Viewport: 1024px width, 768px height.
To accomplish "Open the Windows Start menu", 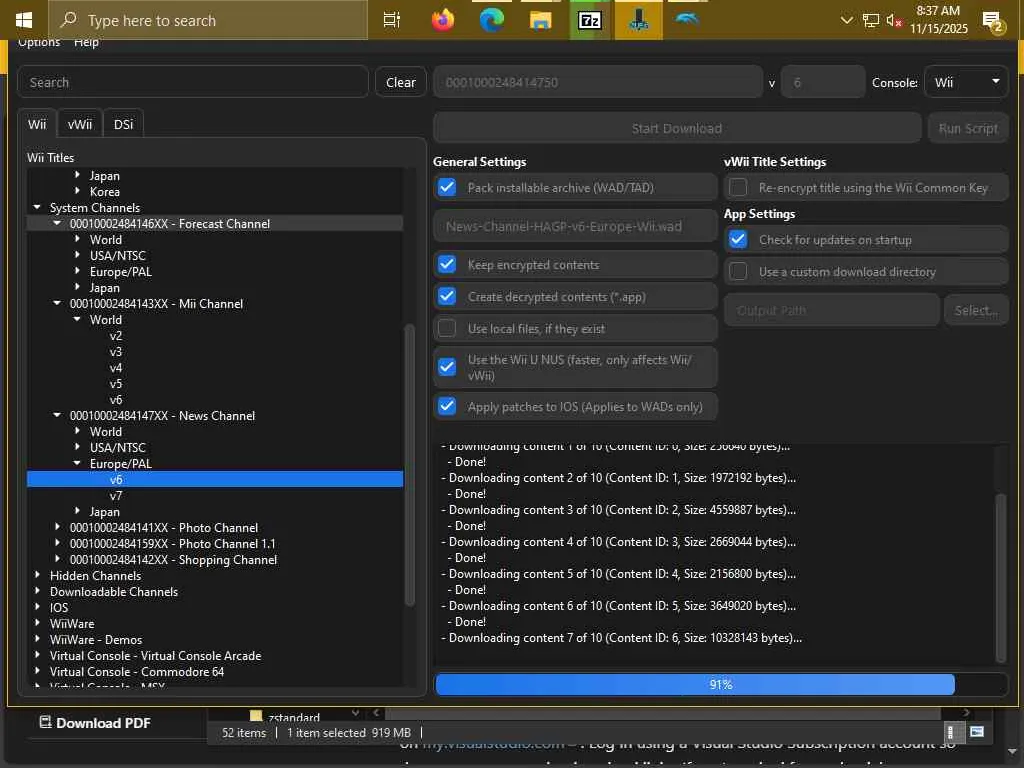I will [x=24, y=20].
